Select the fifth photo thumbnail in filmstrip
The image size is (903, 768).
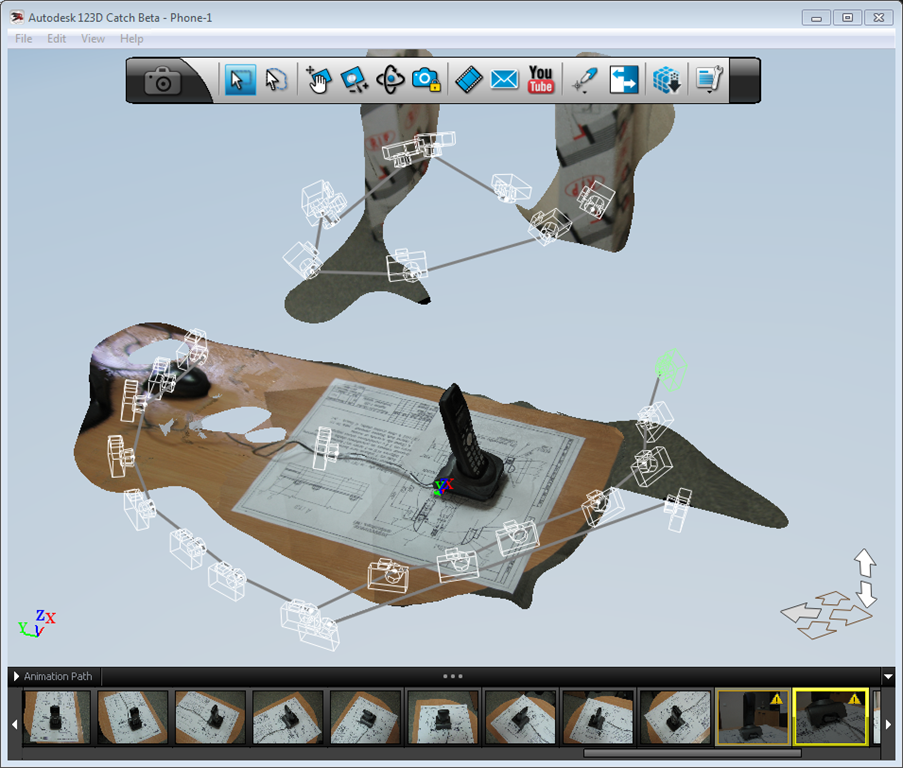pos(365,717)
